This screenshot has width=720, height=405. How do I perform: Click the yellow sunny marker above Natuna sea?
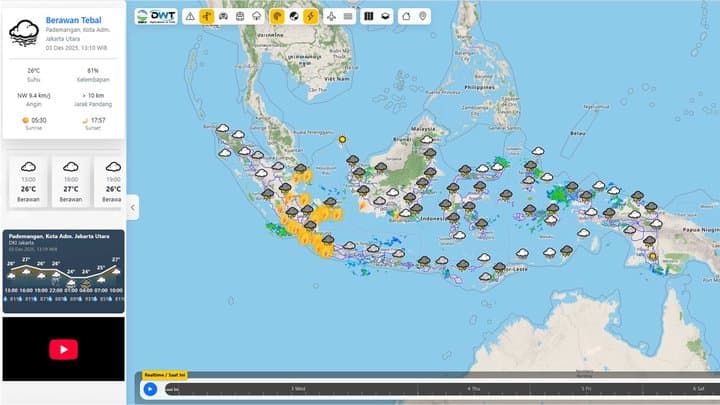(342, 139)
